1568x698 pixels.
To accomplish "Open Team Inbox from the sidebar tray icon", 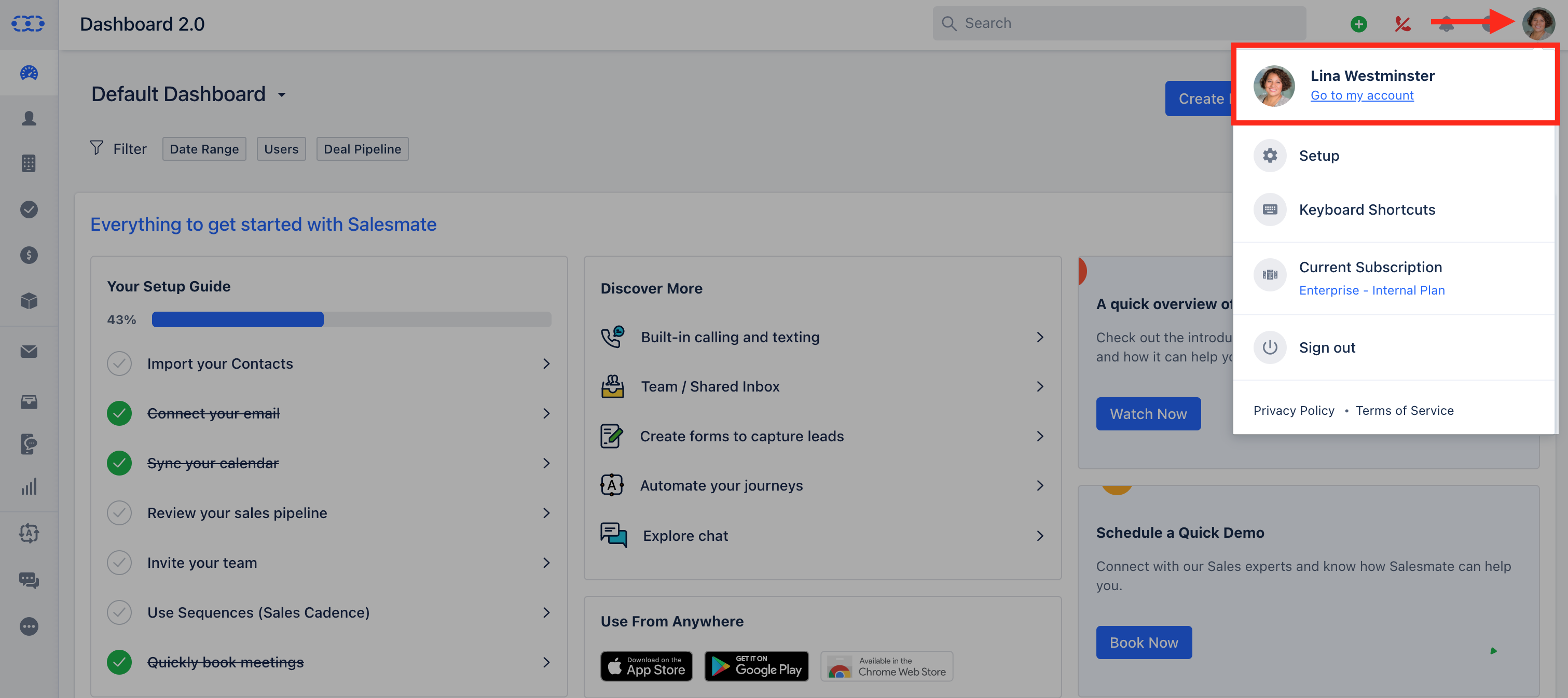I will click(29, 402).
